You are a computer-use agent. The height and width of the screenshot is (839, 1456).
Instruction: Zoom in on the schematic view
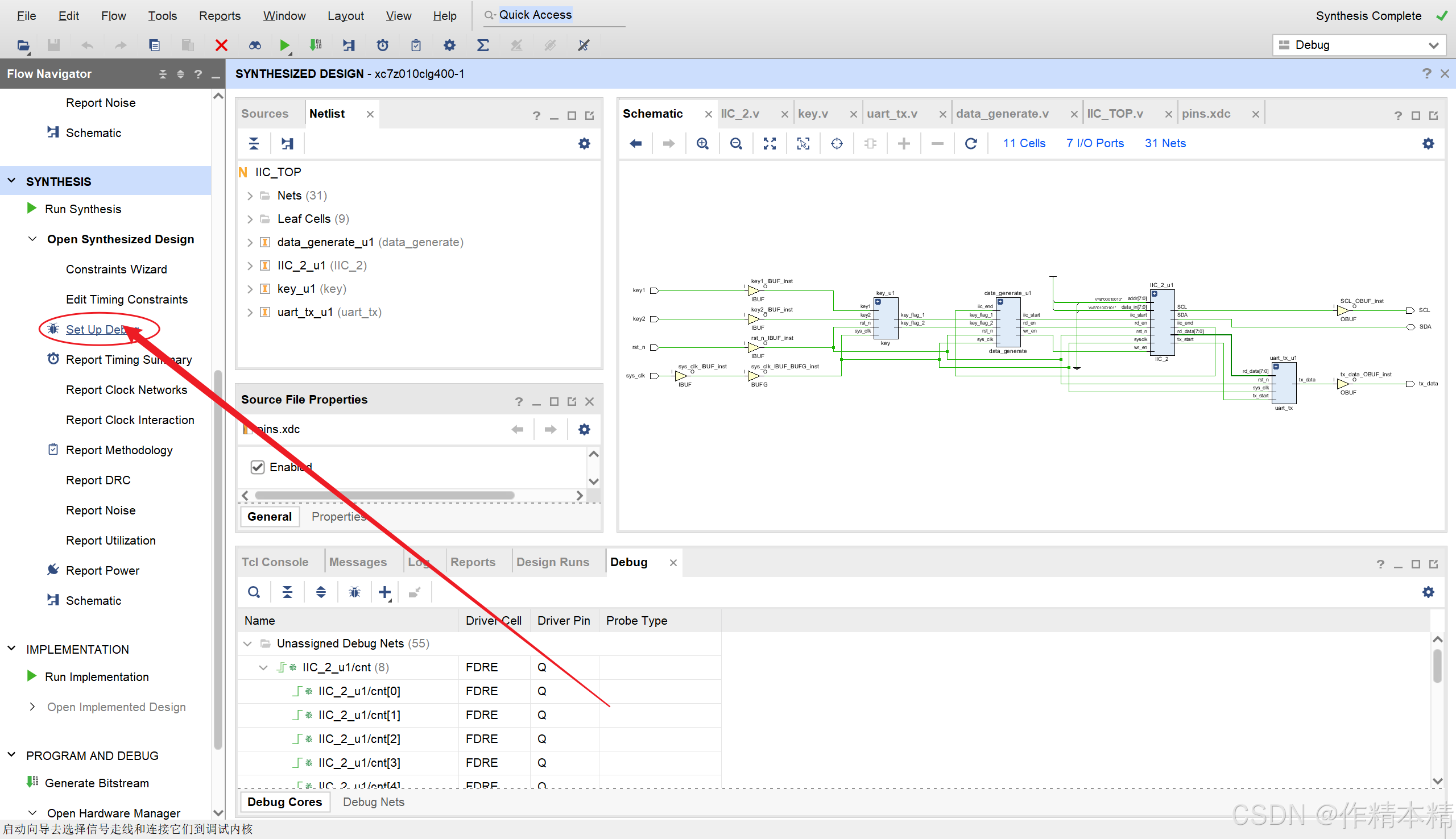click(x=702, y=143)
